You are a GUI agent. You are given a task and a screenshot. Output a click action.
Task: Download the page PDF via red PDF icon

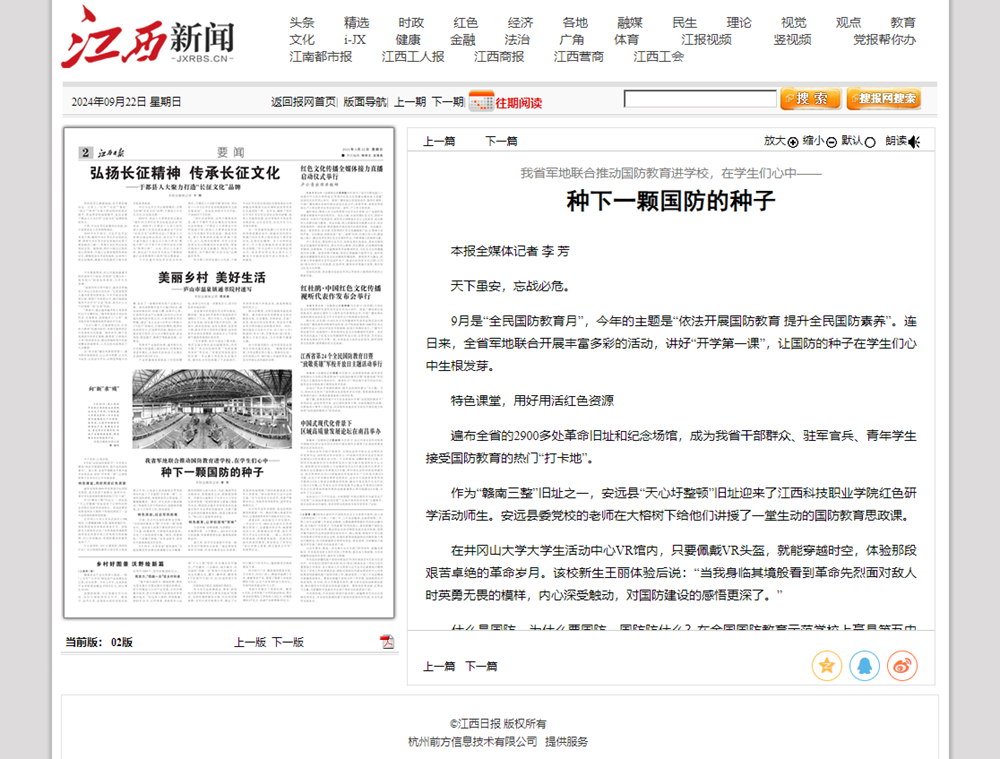[x=387, y=642]
